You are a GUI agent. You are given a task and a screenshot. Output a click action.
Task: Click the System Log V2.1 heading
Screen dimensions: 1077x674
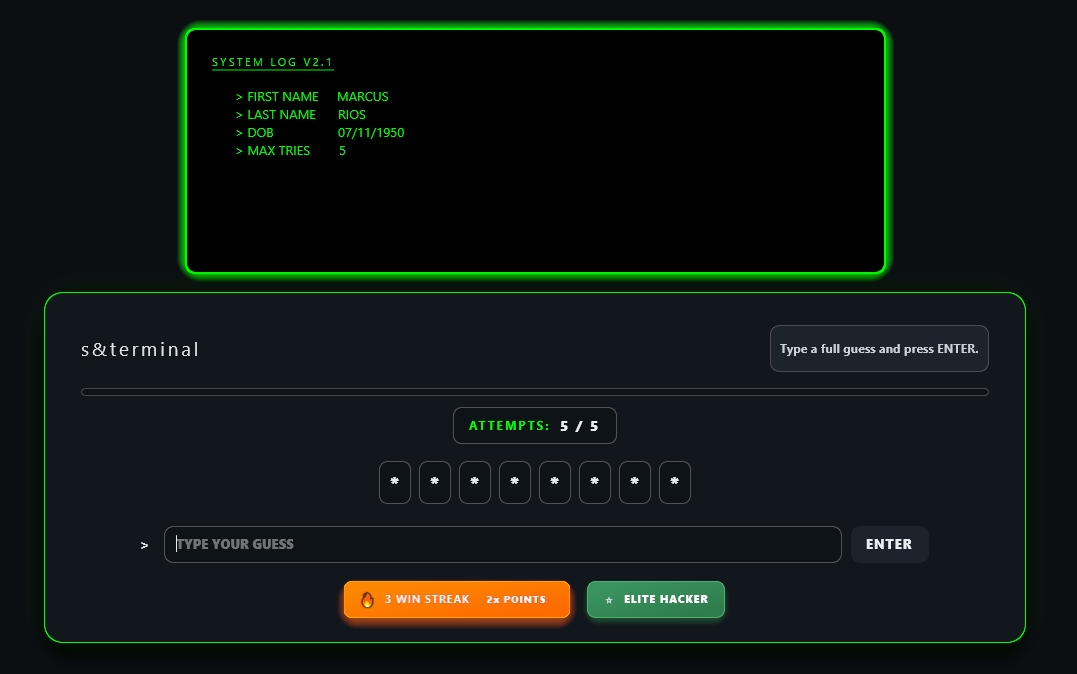tap(272, 63)
